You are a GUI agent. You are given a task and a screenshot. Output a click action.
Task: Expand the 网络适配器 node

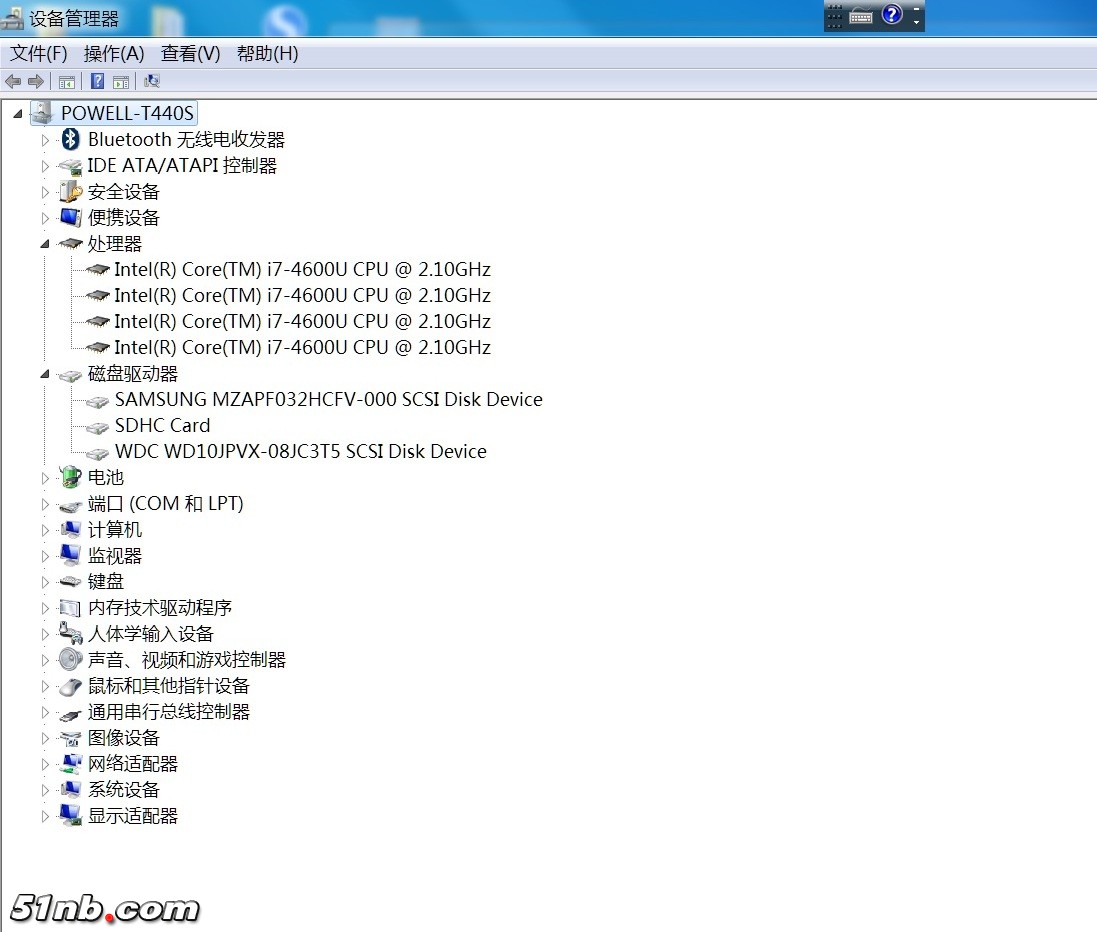[x=45, y=764]
